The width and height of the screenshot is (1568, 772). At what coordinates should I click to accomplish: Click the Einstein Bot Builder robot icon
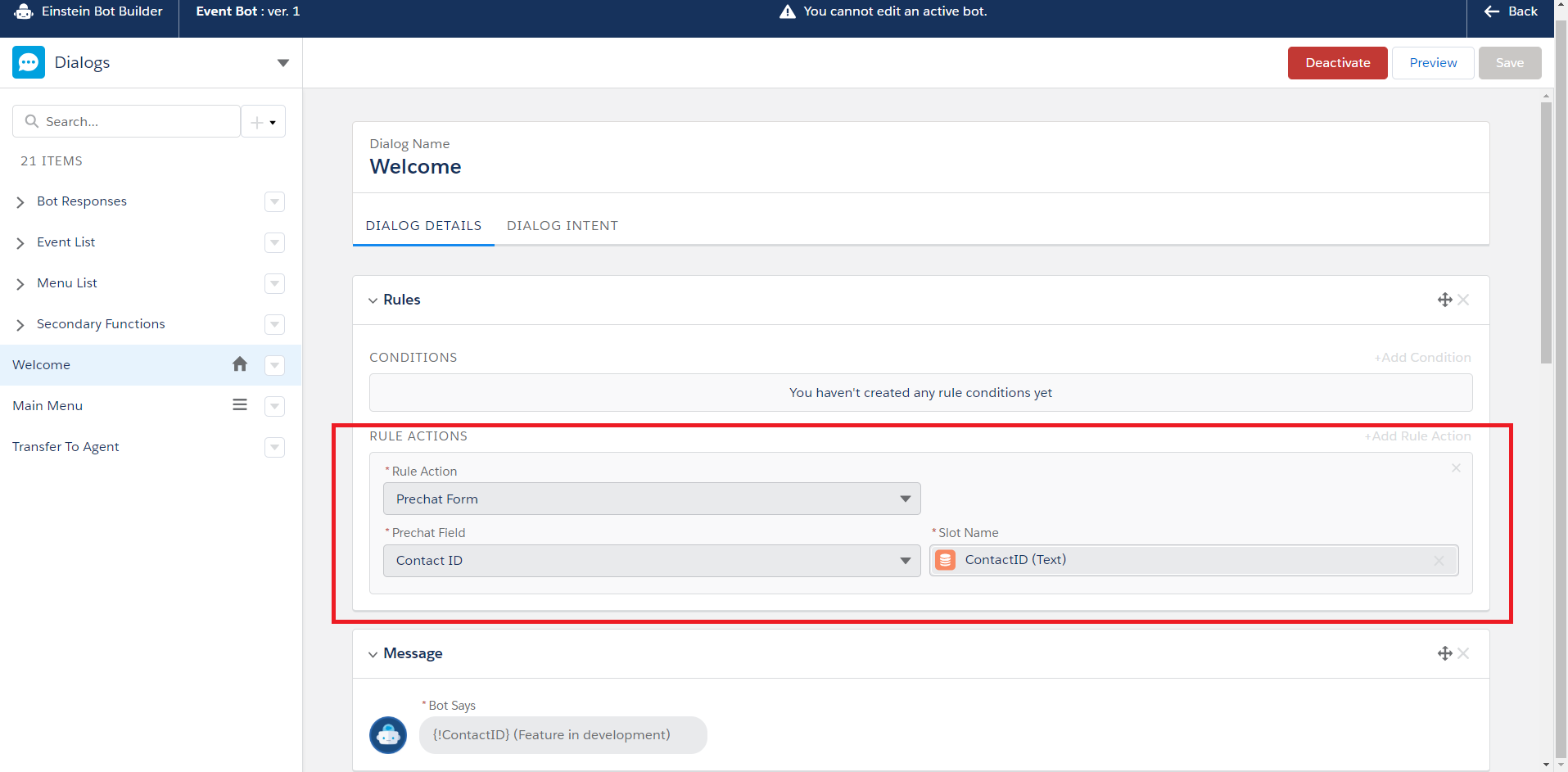24,11
